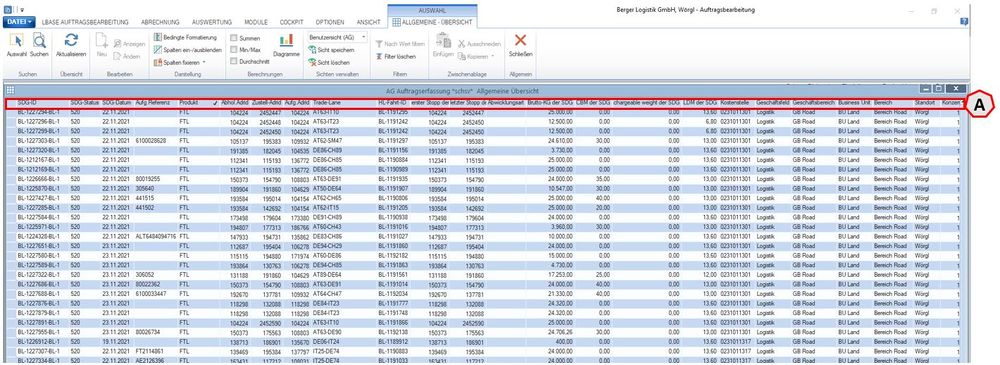This screenshot has height=365, width=1000.
Task: Open the DATEI menu
Action: point(20,22)
